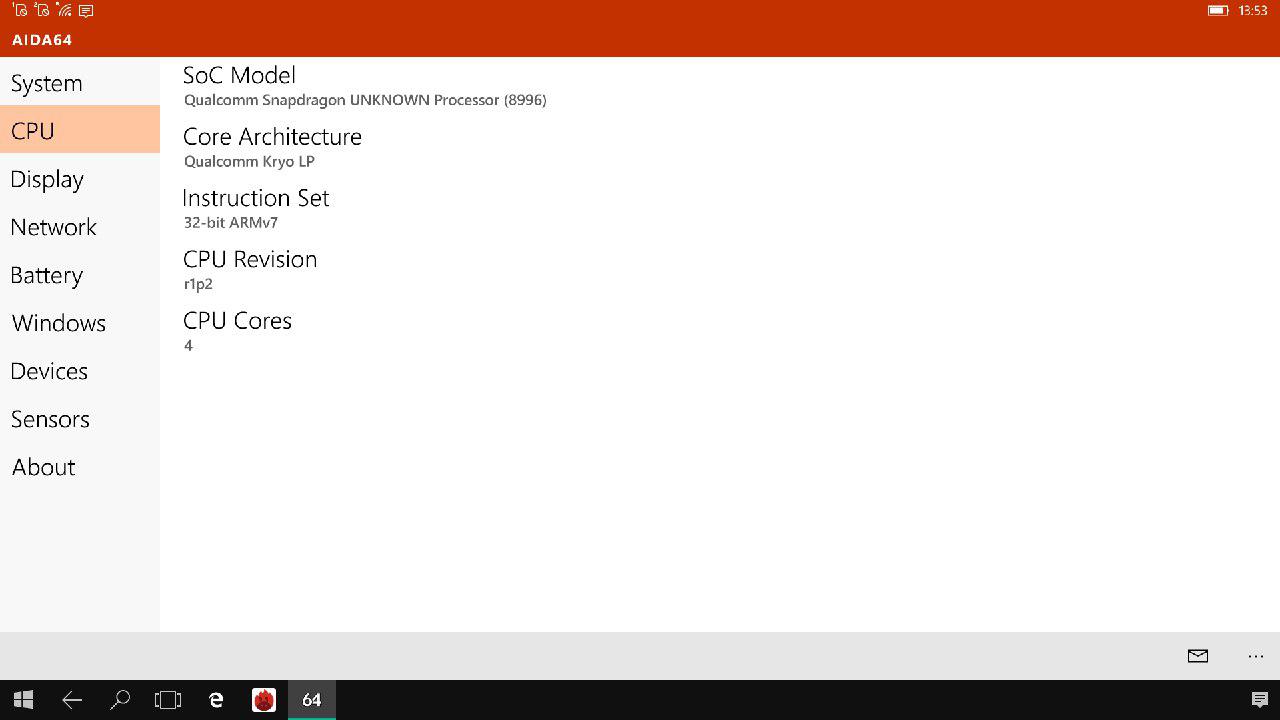Click the AIDA64 title text
Viewport: 1280px width, 720px height.
click(42, 40)
